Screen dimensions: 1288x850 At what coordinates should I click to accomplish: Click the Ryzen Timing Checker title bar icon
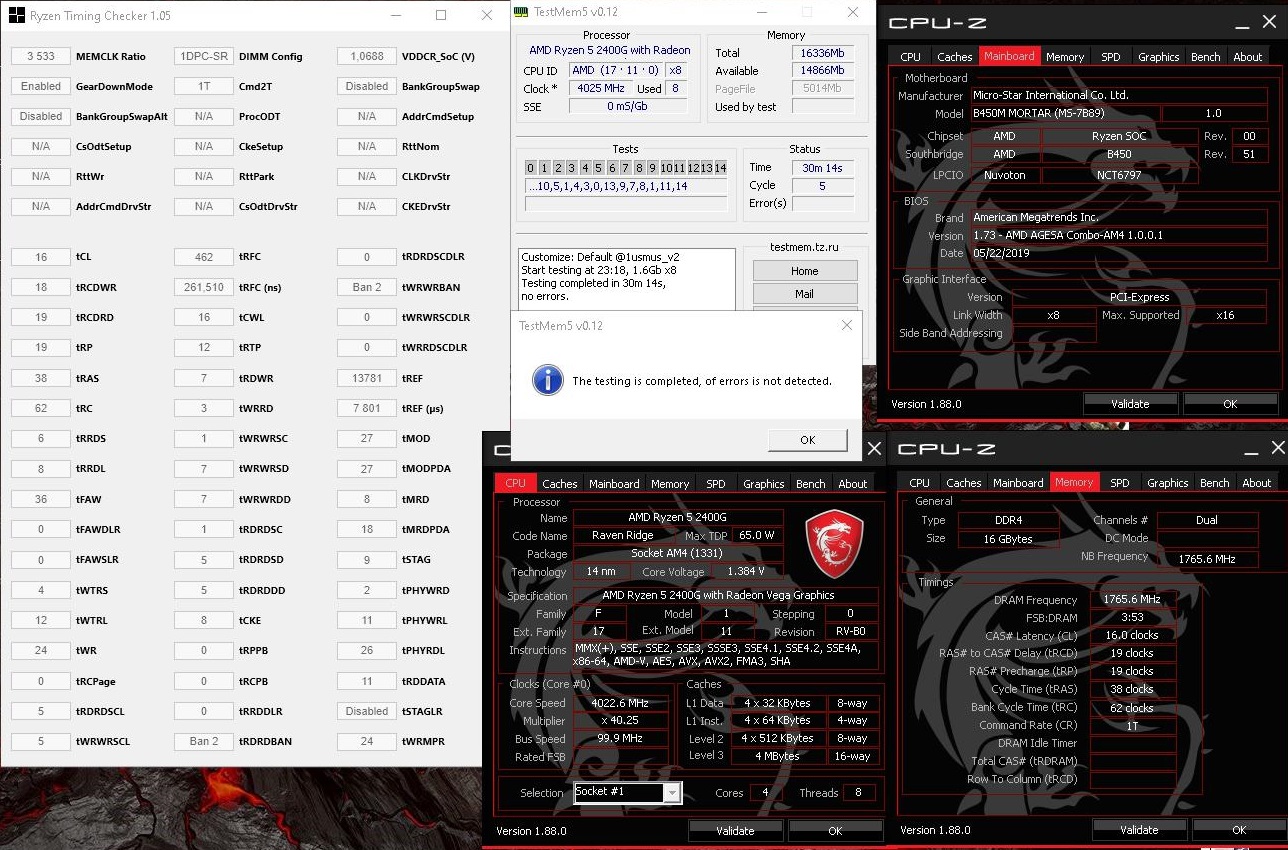coord(17,16)
